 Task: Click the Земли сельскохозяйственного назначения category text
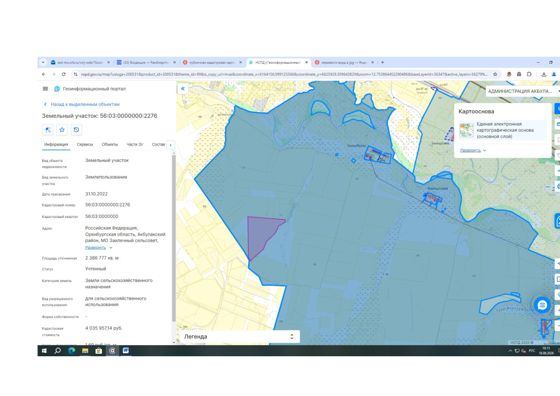119,284
